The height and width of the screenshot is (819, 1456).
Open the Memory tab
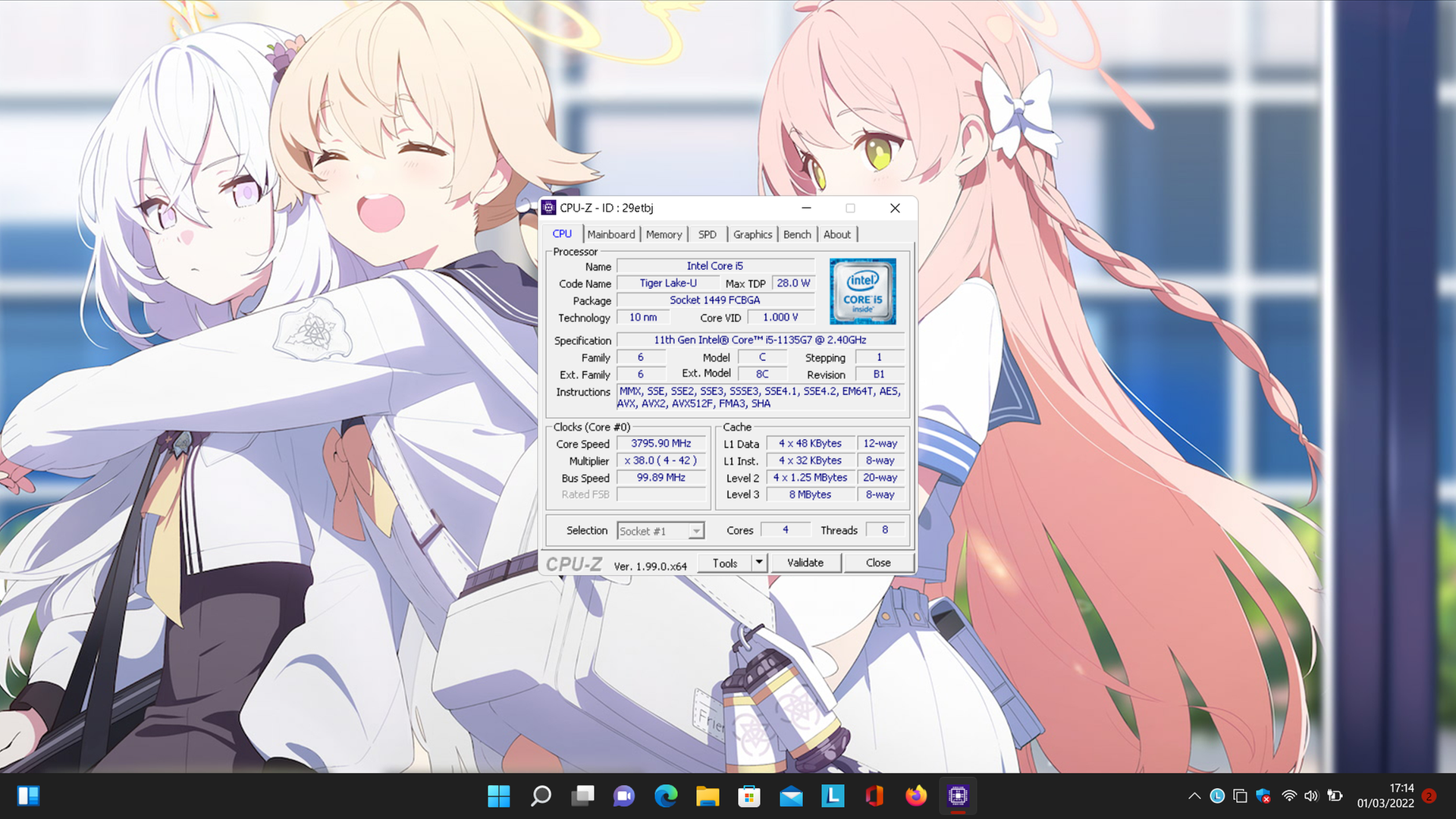click(x=664, y=234)
